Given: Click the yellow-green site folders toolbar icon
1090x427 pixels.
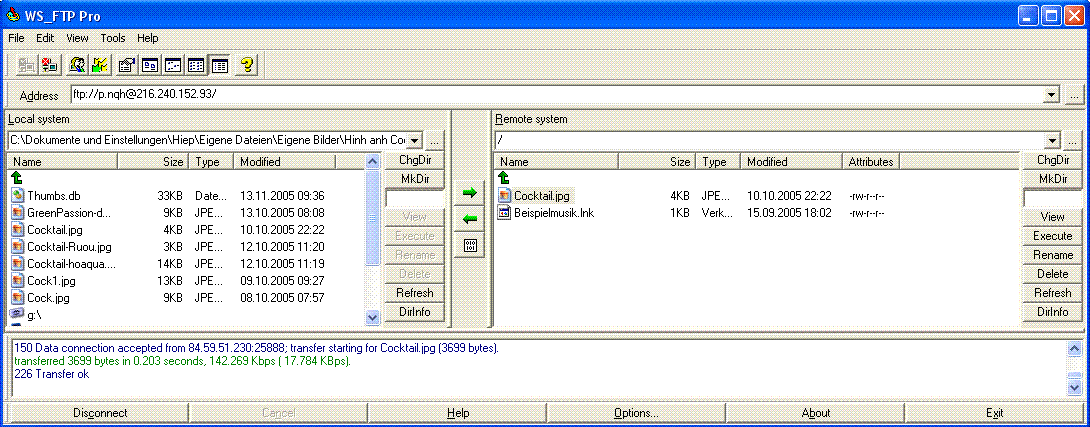Looking at the screenshot, I should click(x=100, y=65).
